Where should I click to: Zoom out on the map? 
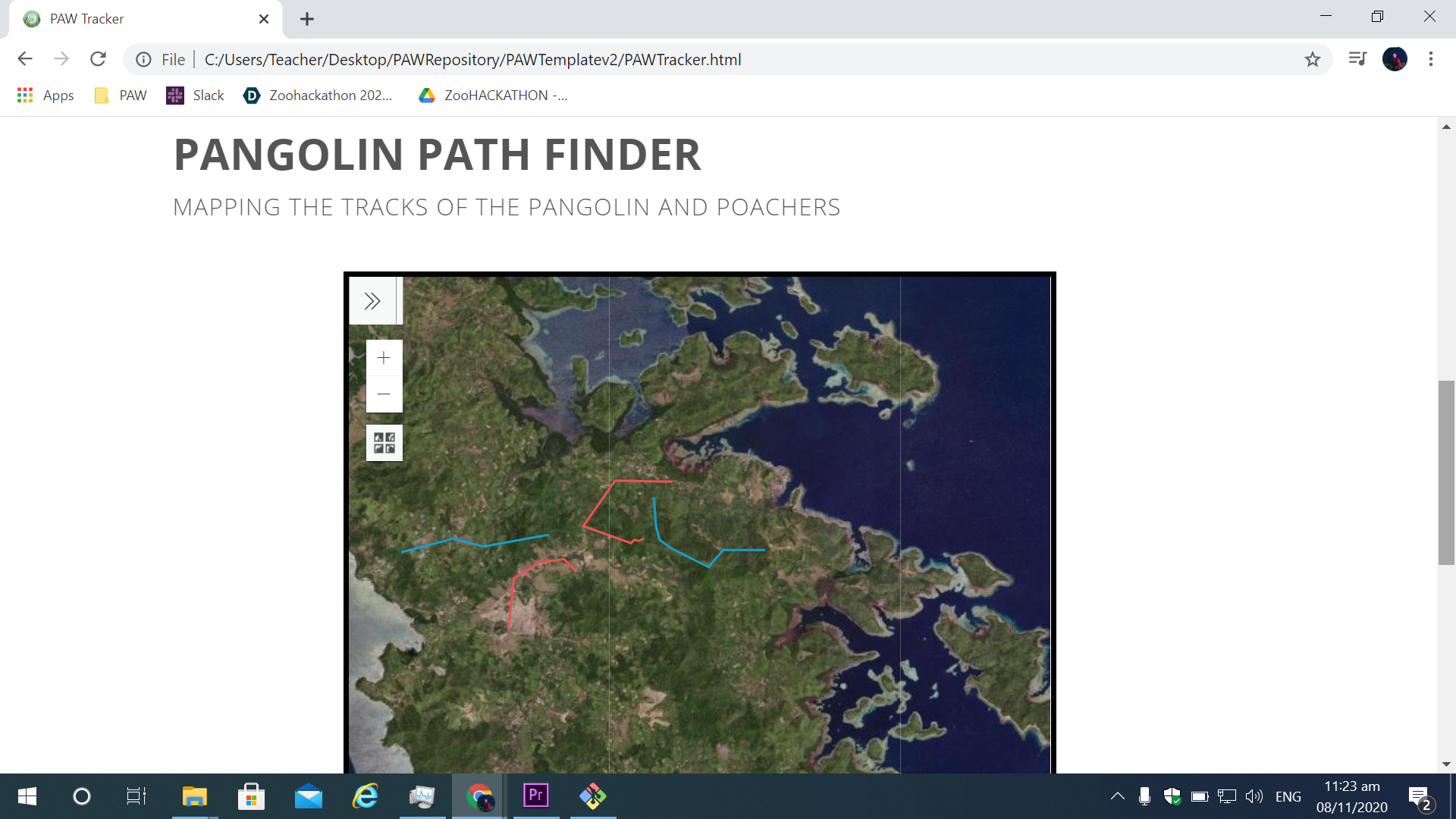pyautogui.click(x=384, y=394)
